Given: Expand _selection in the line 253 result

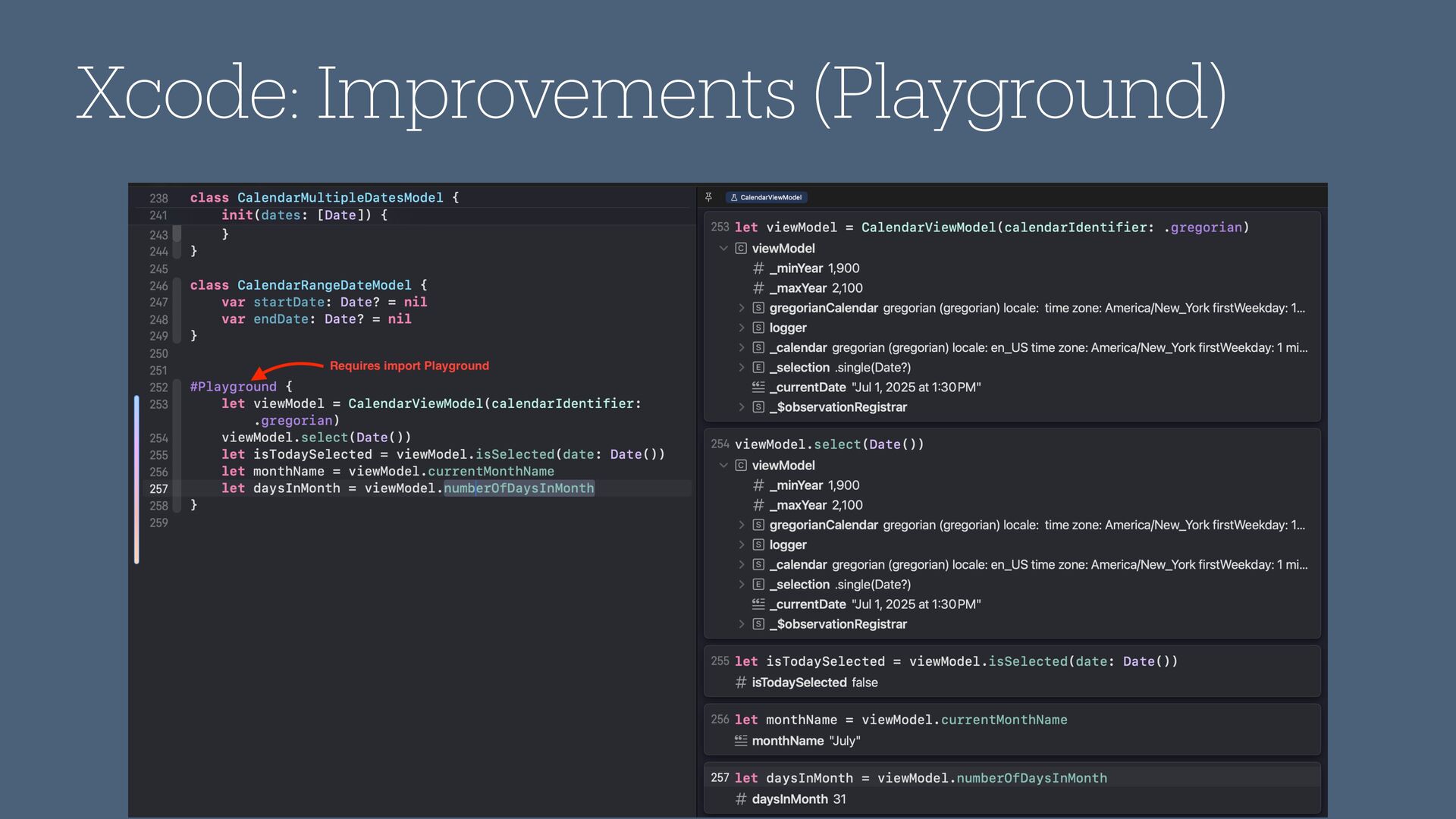Looking at the screenshot, I should pyautogui.click(x=742, y=367).
